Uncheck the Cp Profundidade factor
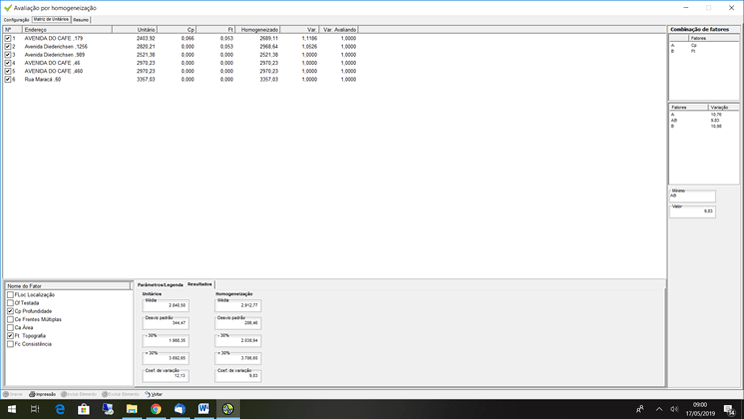 pyautogui.click(x=10, y=311)
